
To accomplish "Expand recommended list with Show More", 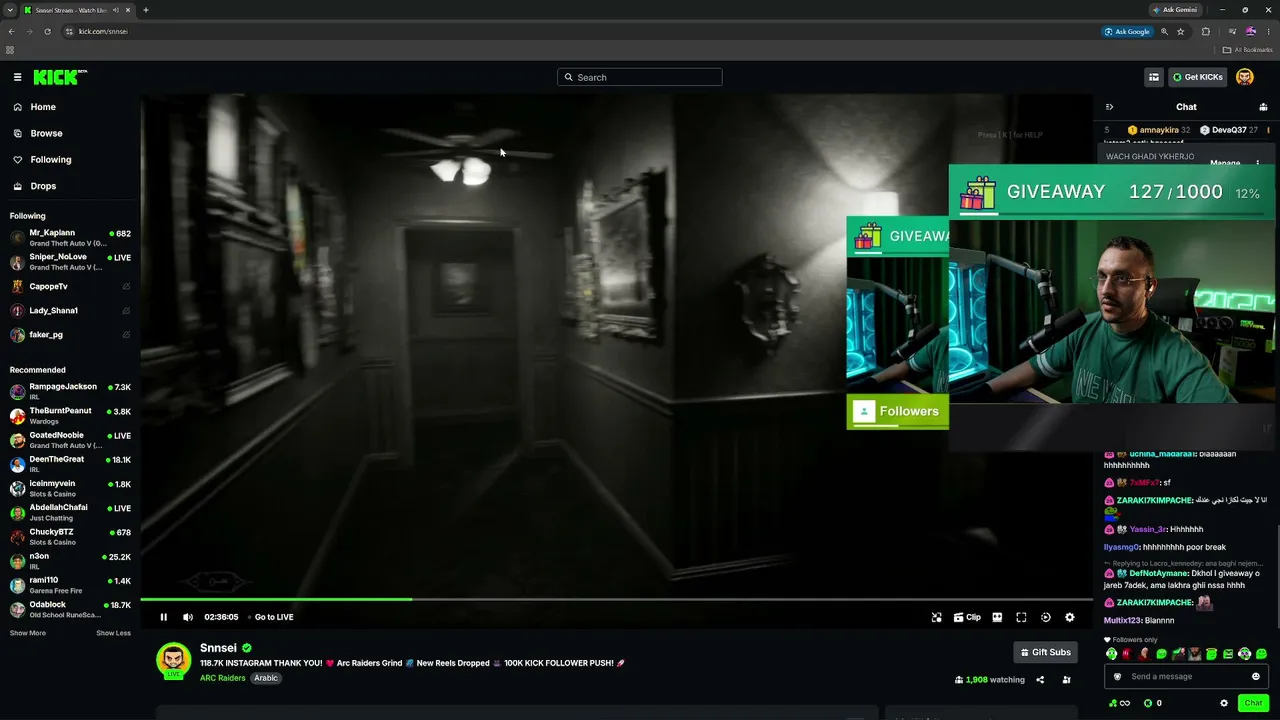I will [x=28, y=633].
